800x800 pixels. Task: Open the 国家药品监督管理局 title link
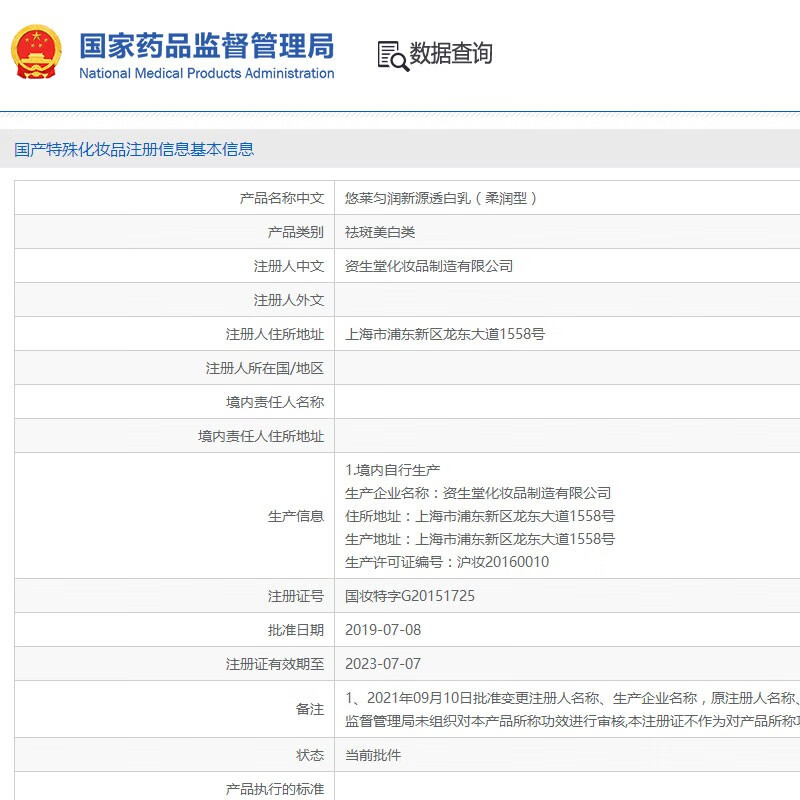207,46
